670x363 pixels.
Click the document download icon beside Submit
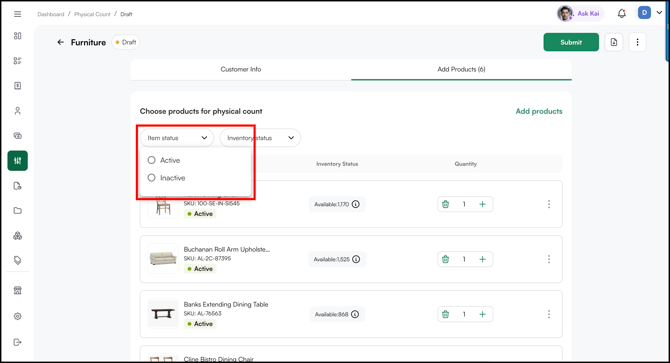tap(614, 42)
